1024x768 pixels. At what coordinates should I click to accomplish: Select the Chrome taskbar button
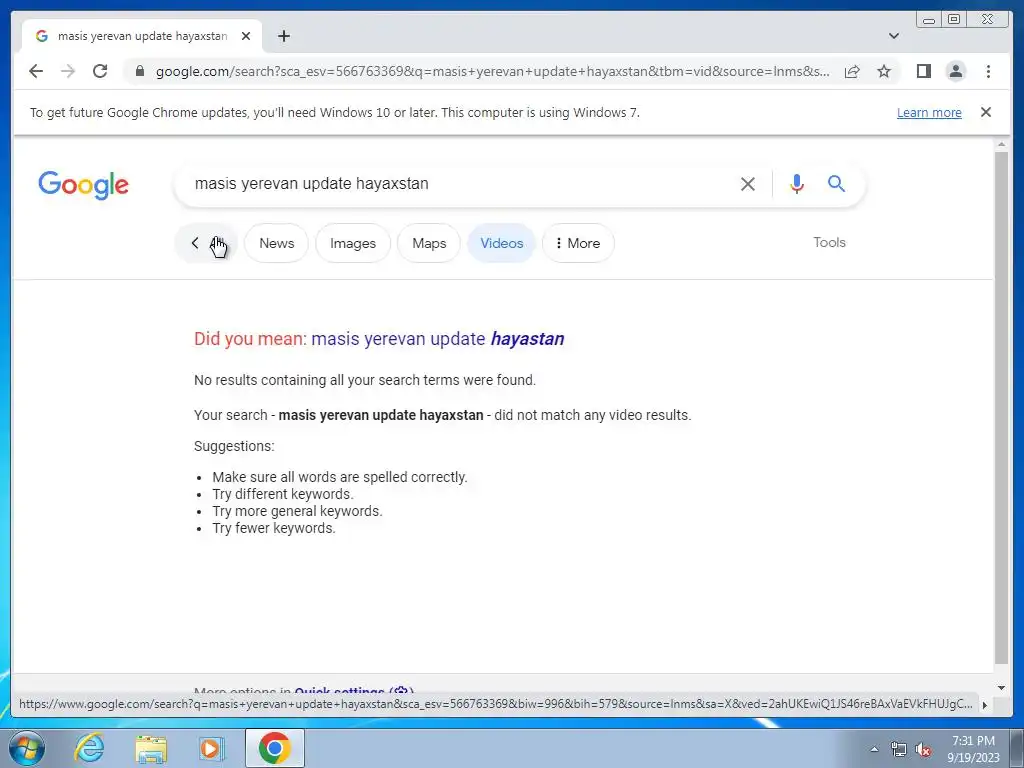(275, 748)
